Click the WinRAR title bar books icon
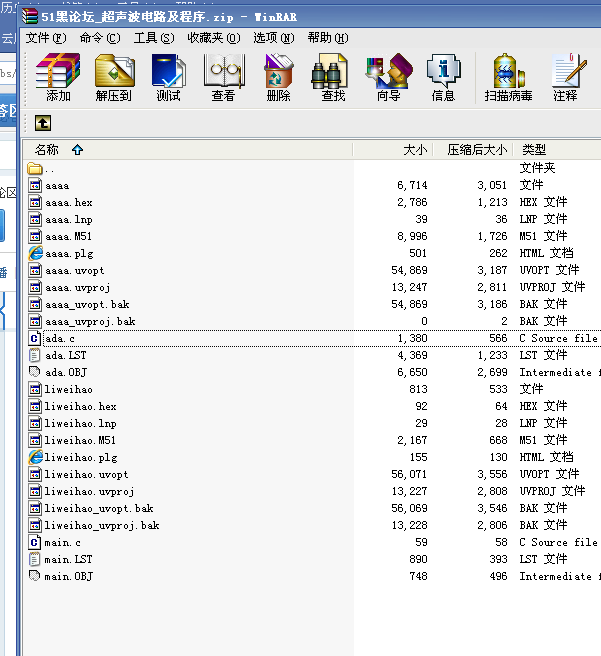The image size is (601, 656). tap(30, 16)
